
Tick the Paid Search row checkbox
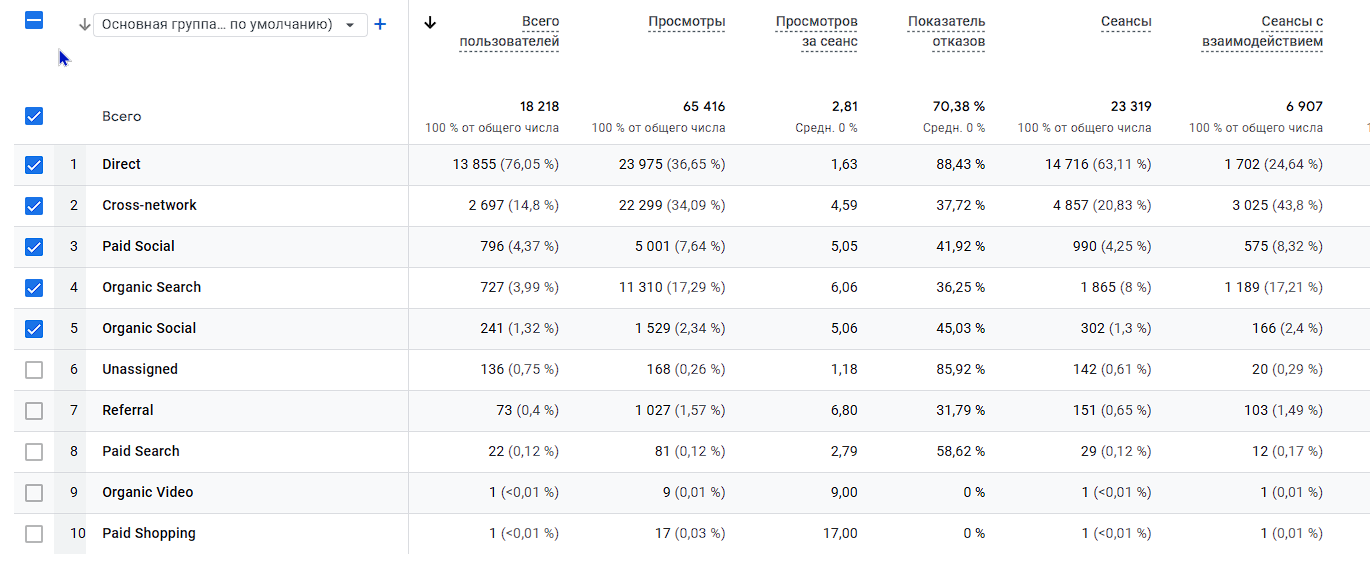[34, 452]
